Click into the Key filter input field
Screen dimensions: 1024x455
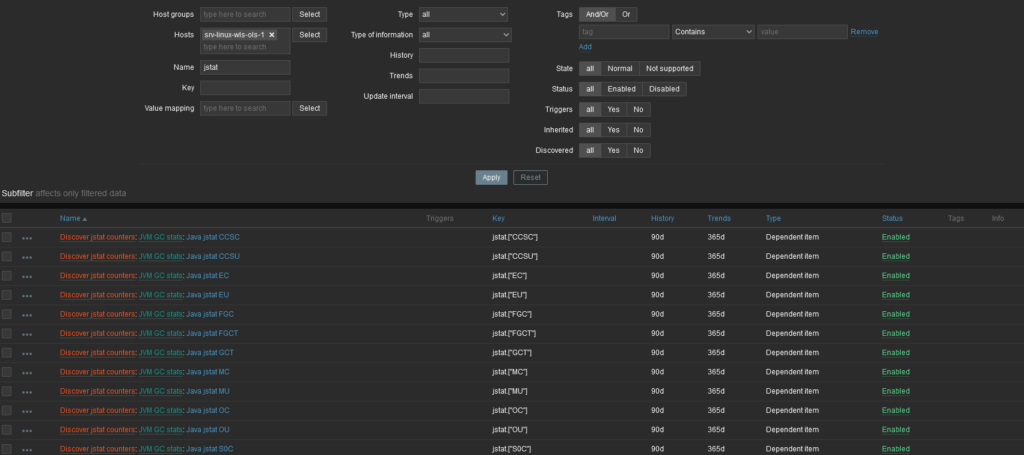245,88
